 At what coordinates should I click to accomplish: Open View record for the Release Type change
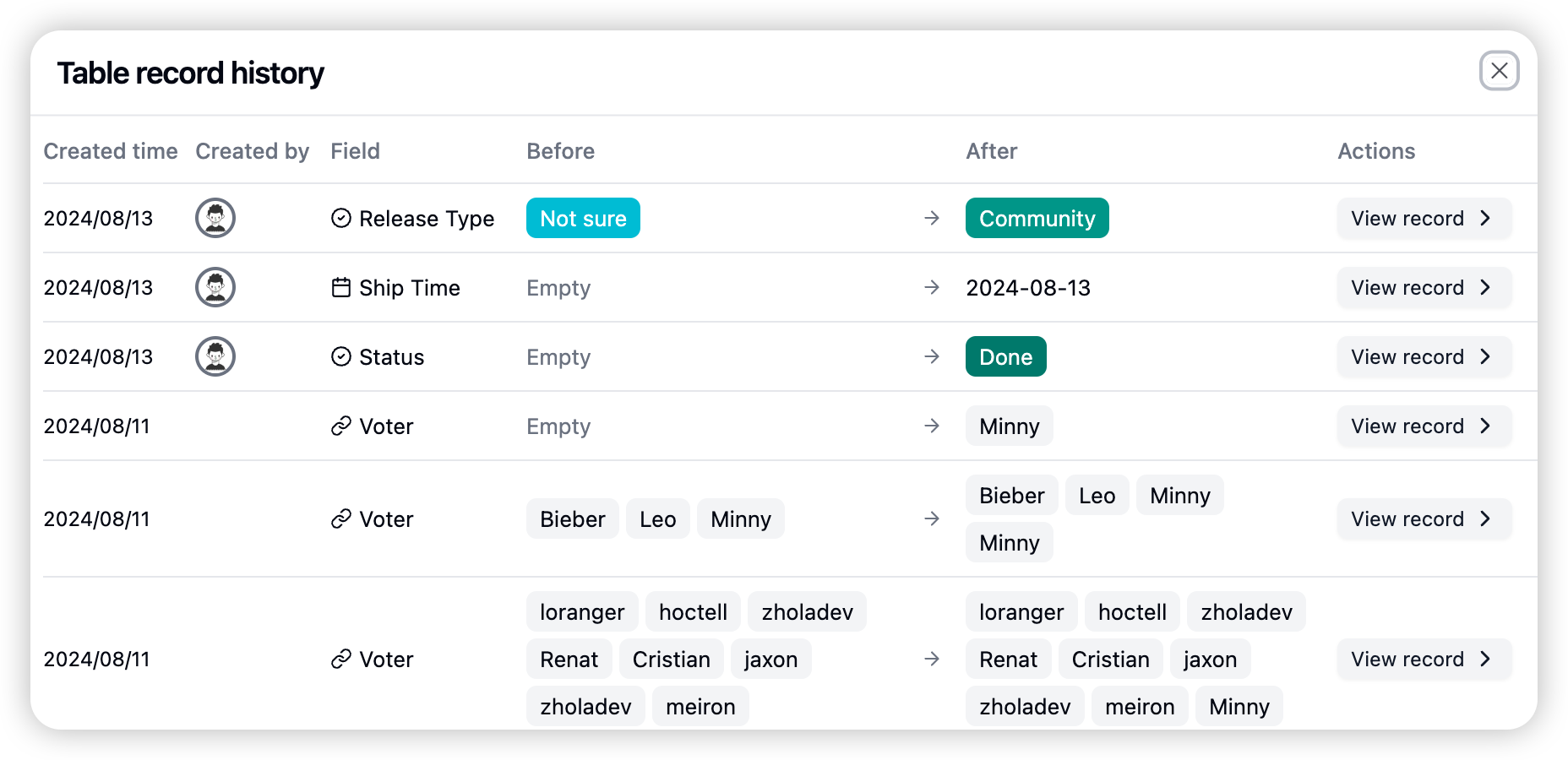(x=1424, y=218)
